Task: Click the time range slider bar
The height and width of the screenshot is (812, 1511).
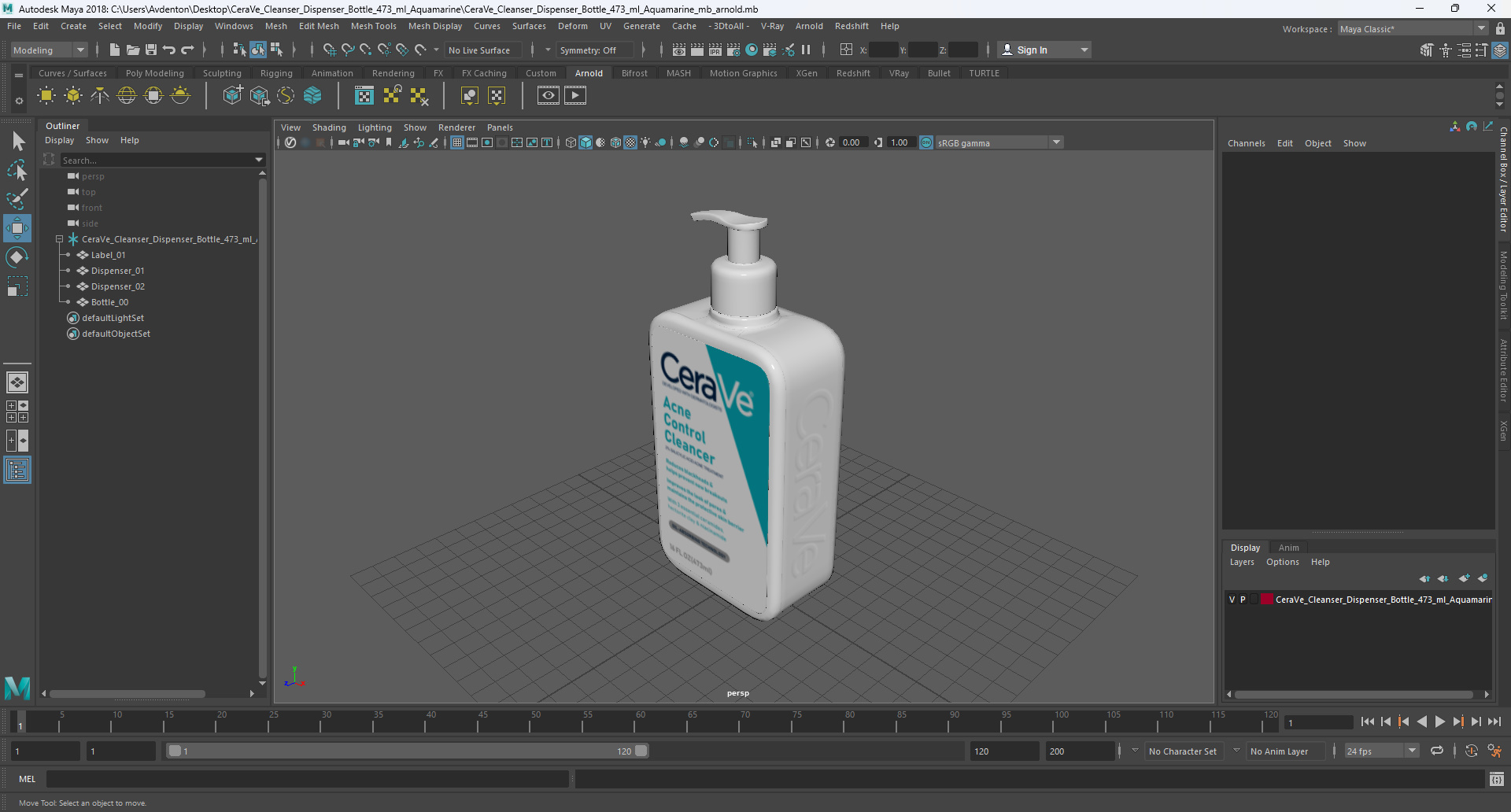Action: tap(408, 751)
